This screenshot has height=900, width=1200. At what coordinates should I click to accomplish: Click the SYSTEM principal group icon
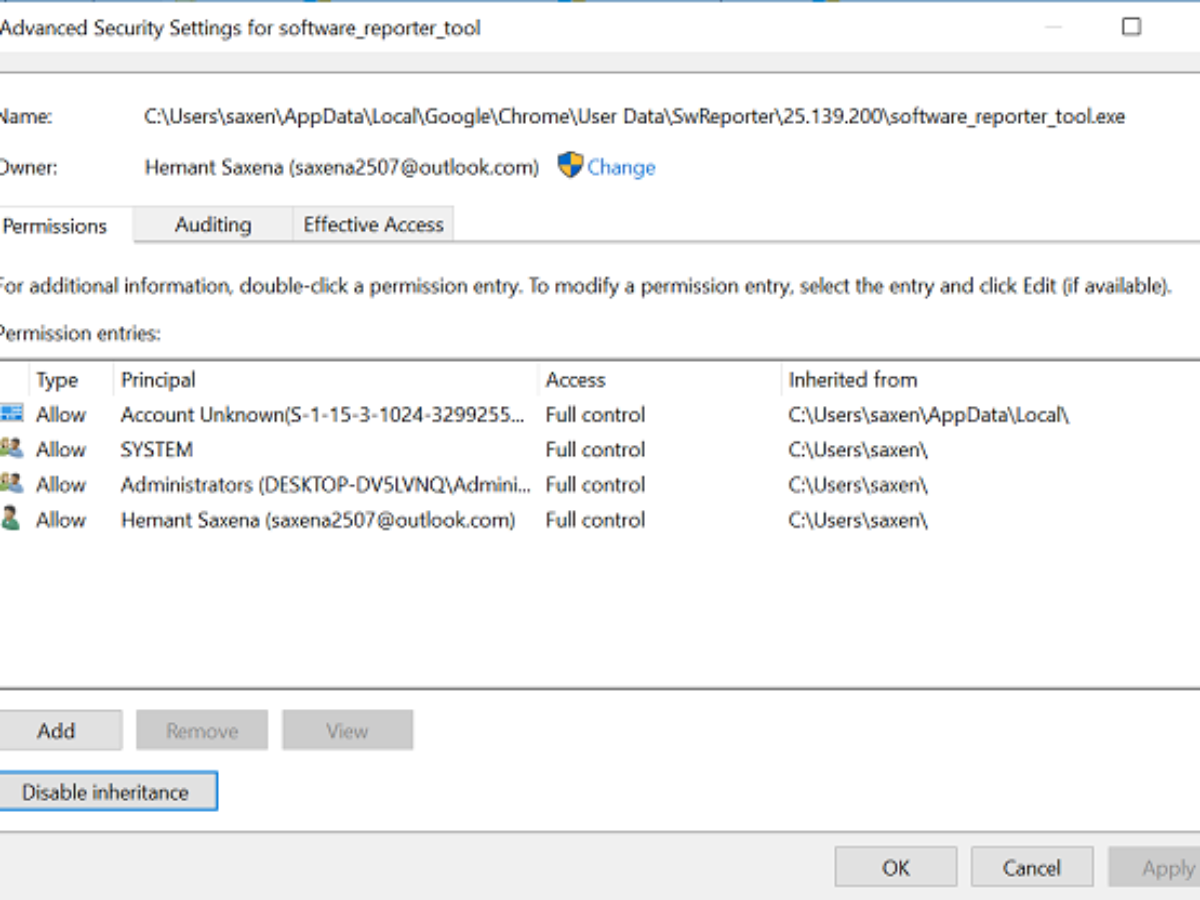click(11, 449)
